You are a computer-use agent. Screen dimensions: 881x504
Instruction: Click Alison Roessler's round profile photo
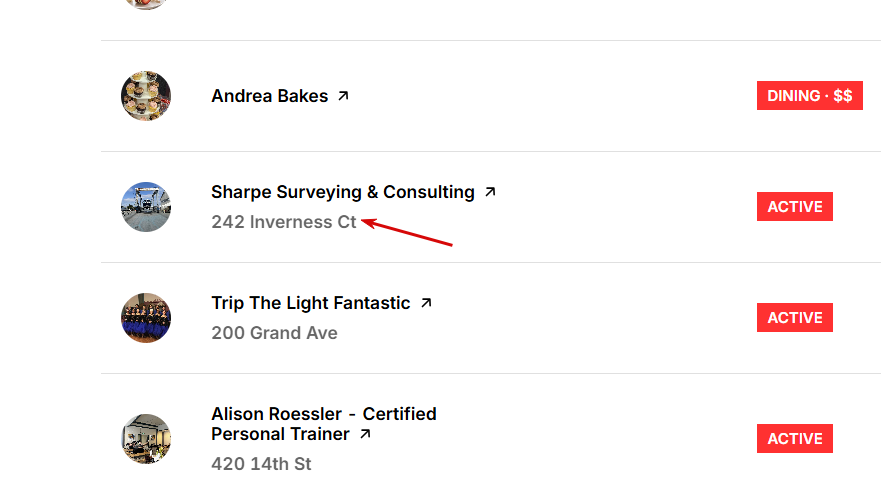(x=146, y=439)
